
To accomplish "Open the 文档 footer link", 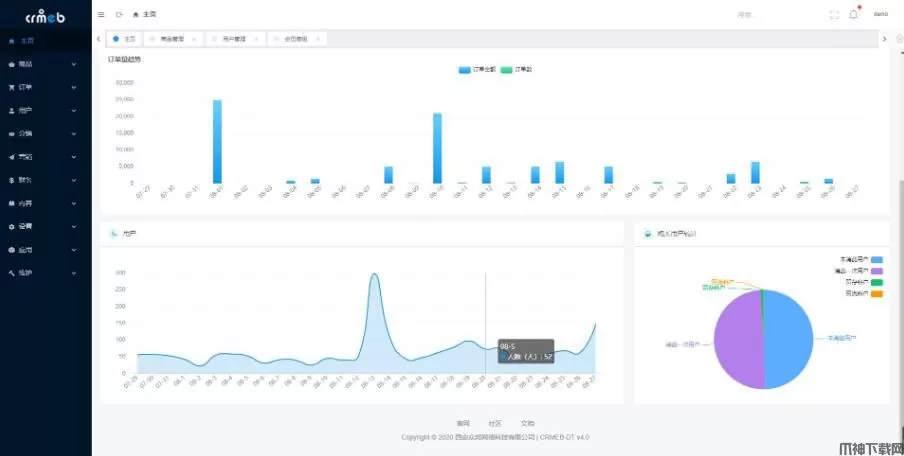I will (x=528, y=424).
